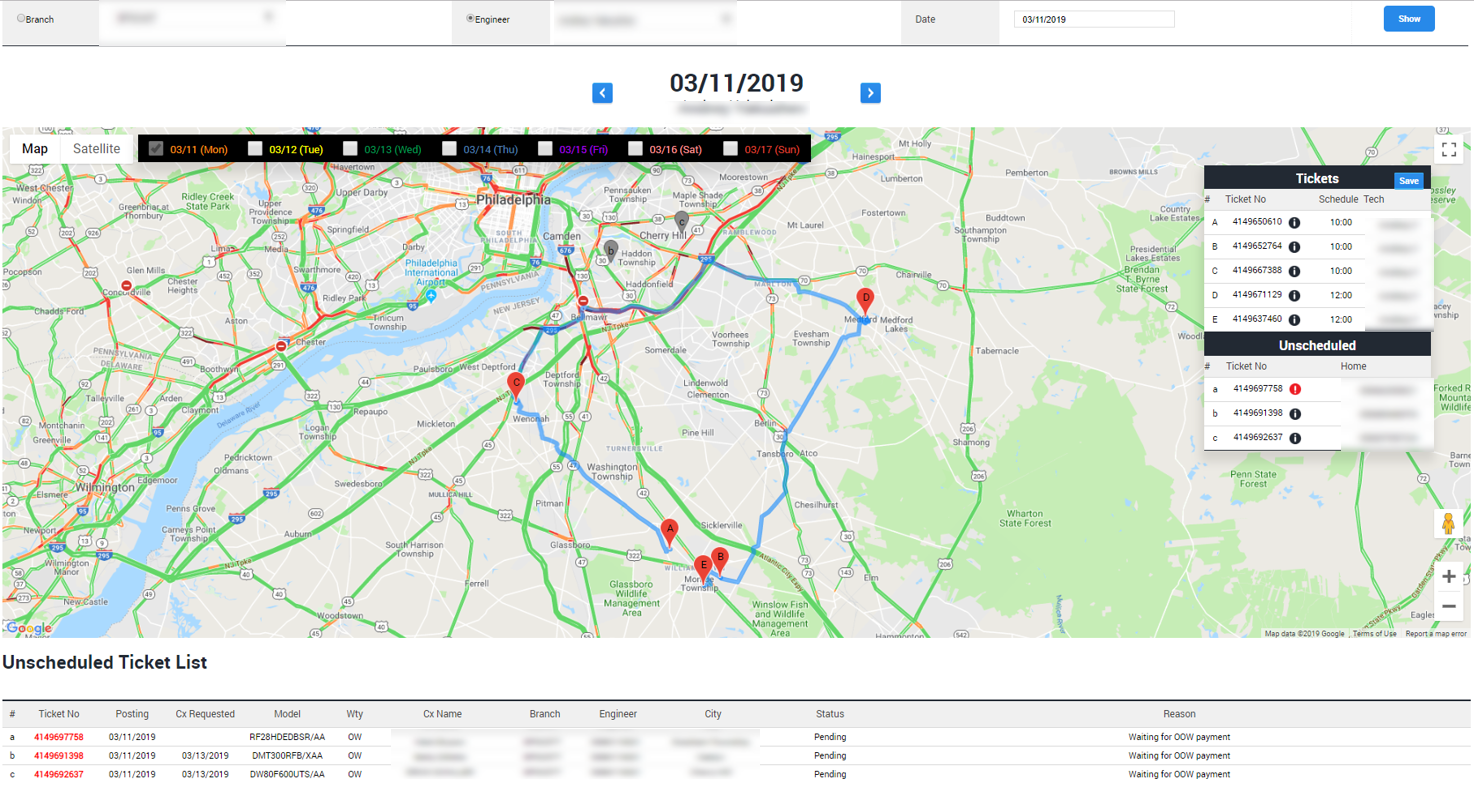Open ticket link 4149691398 in list

click(x=59, y=756)
